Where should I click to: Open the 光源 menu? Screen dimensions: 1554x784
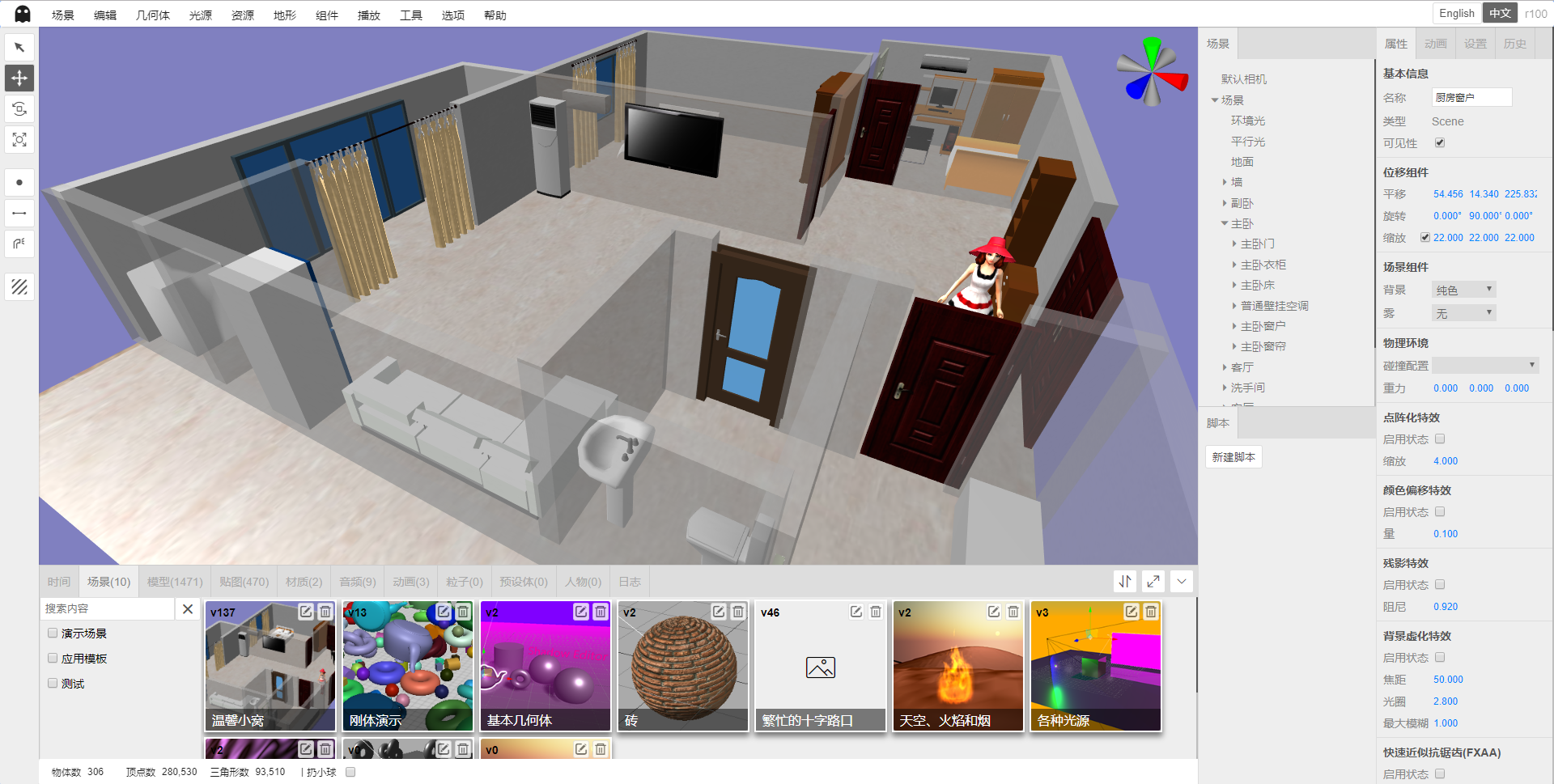[200, 15]
